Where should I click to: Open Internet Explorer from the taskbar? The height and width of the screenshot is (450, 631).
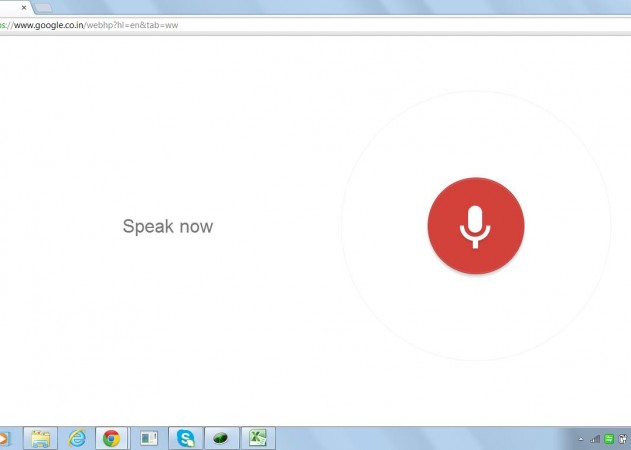pyautogui.click(x=76, y=438)
